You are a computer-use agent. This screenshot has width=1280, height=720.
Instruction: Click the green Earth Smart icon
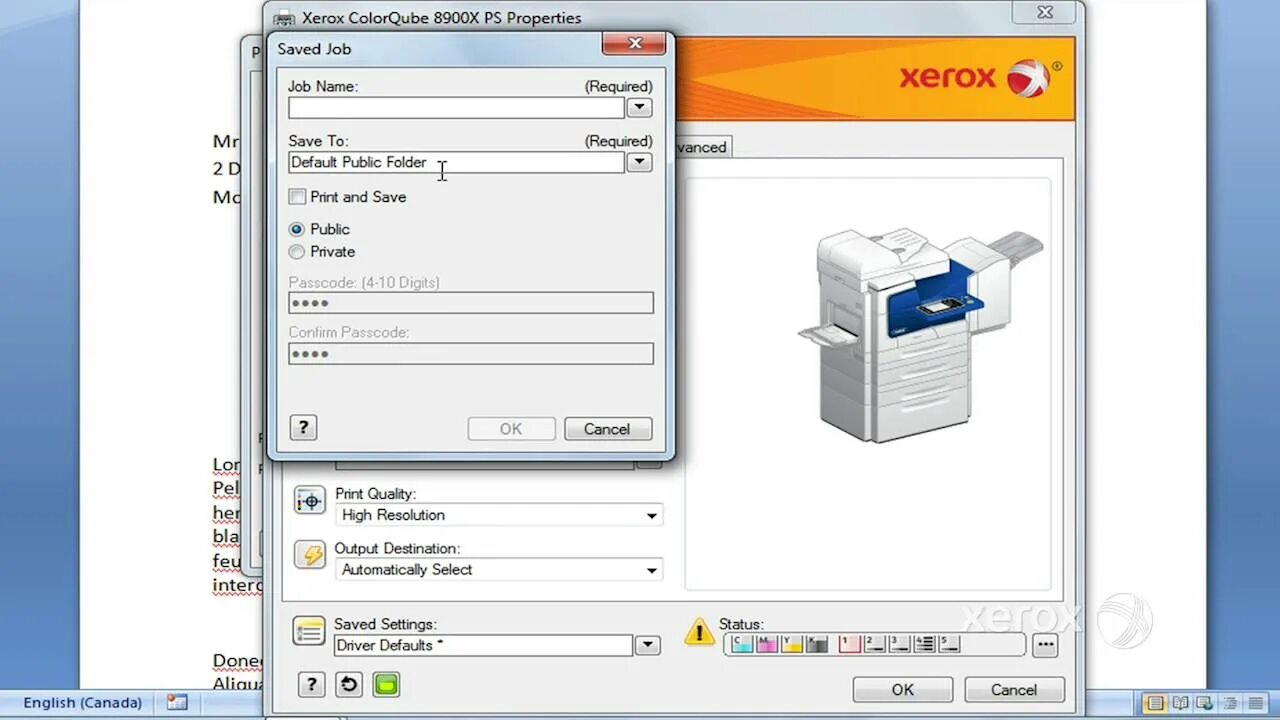[386, 685]
